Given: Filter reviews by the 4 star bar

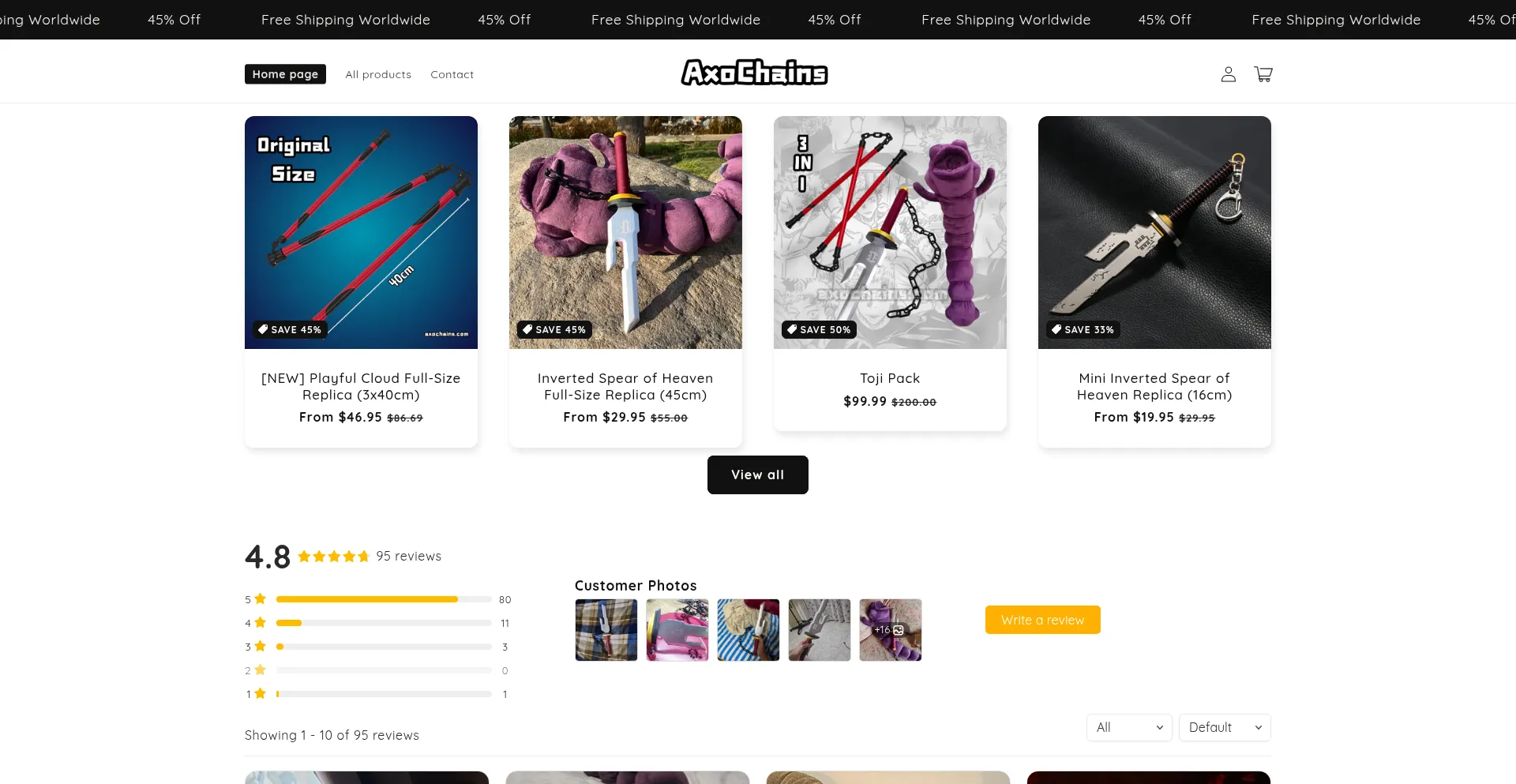Looking at the screenshot, I should [x=384, y=623].
